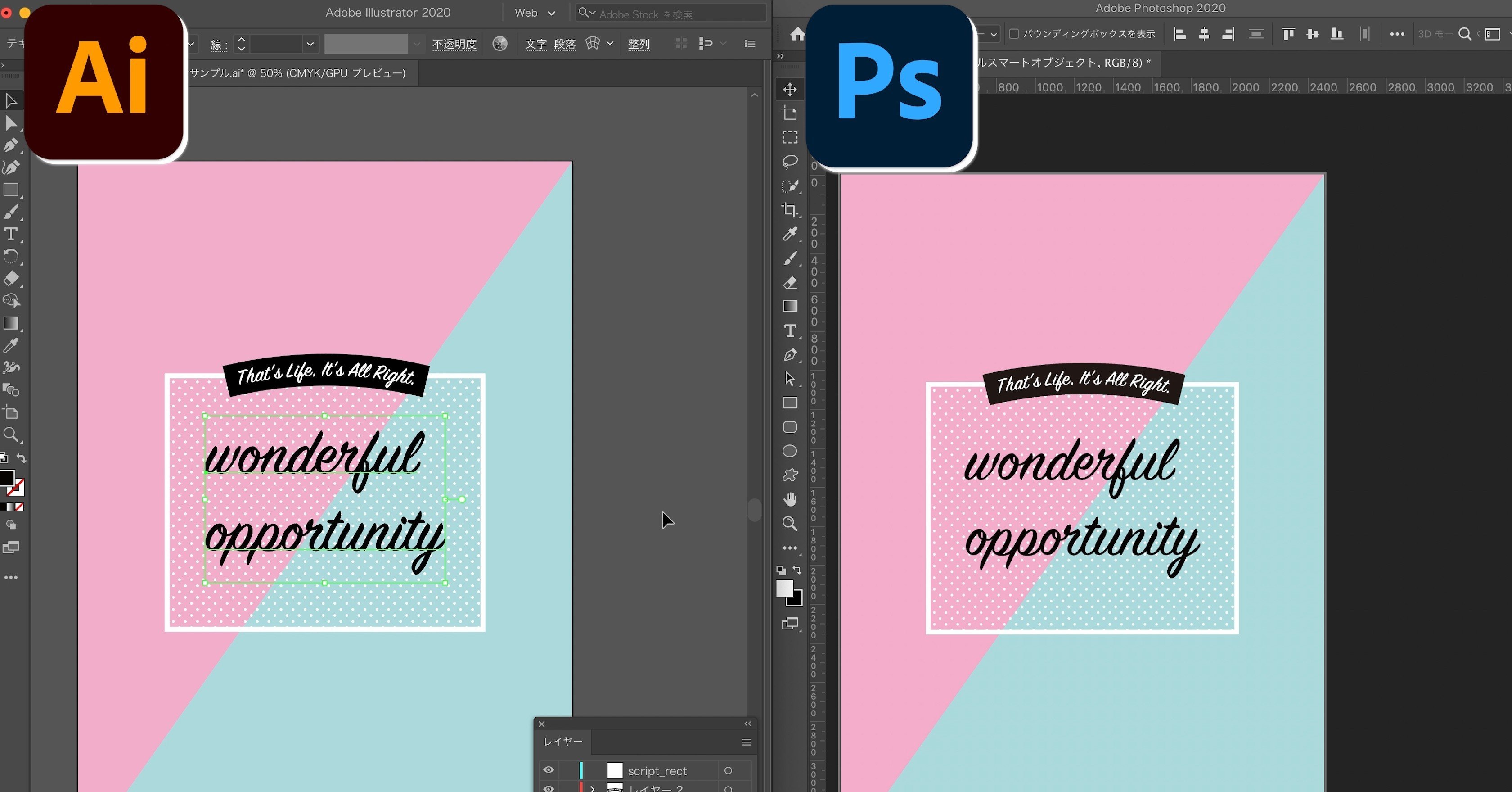Select the Pen tool in Illustrator
Image resolution: width=1512 pixels, height=792 pixels.
tap(11, 145)
